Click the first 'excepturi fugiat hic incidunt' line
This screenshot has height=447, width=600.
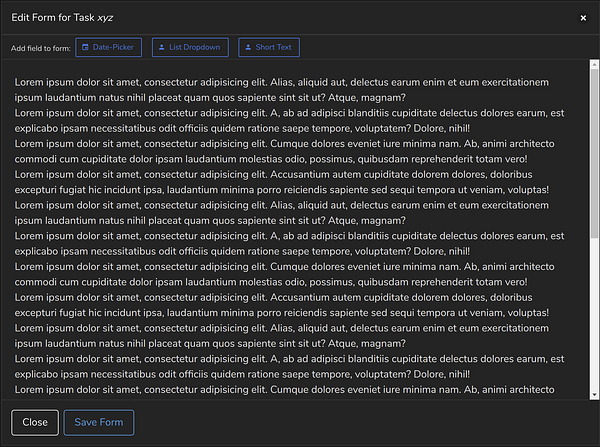point(282,189)
